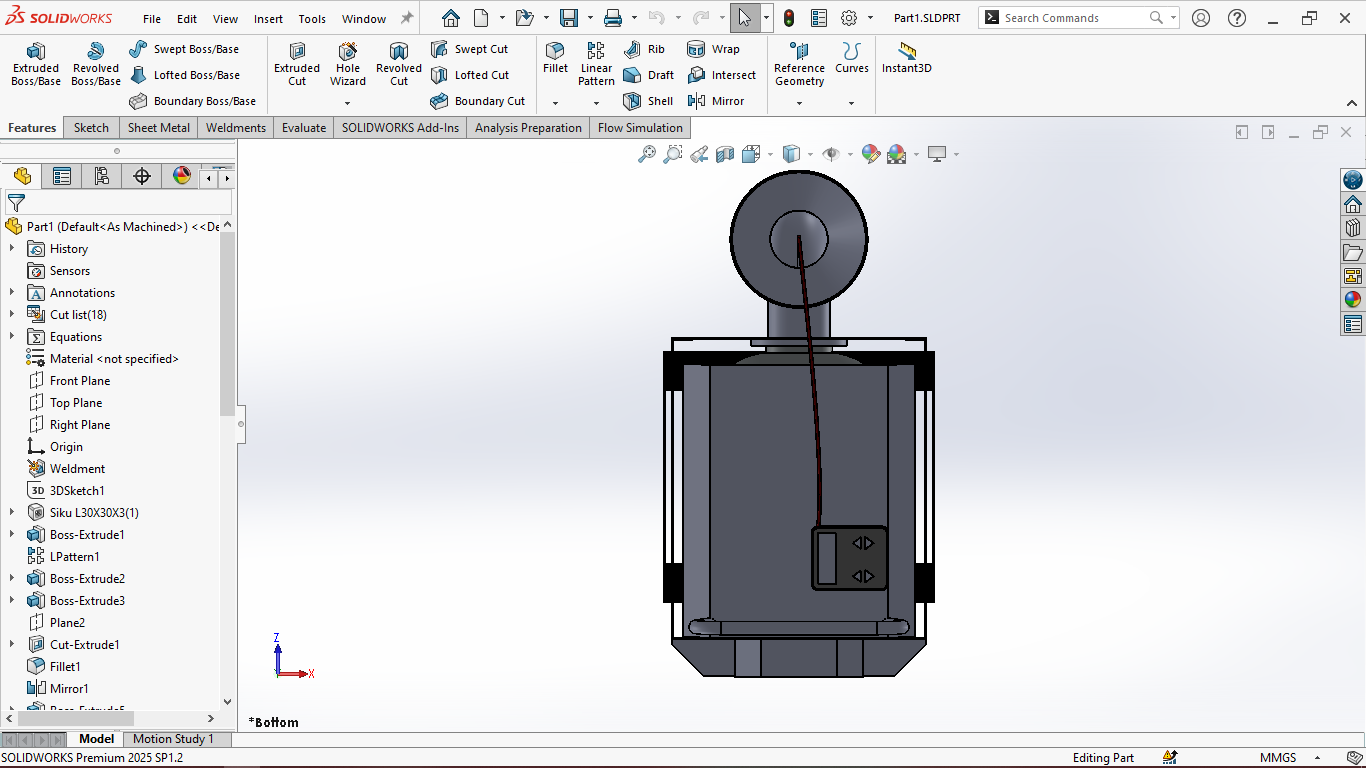
Task: Switch to the Evaluate tab
Action: tap(304, 128)
